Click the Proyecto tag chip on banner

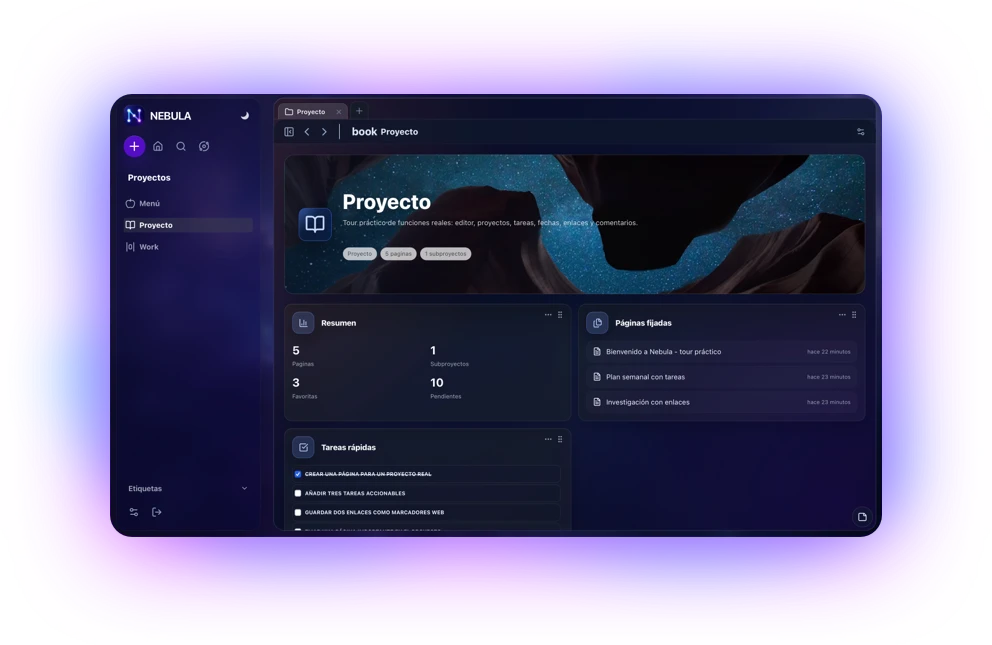click(x=359, y=254)
